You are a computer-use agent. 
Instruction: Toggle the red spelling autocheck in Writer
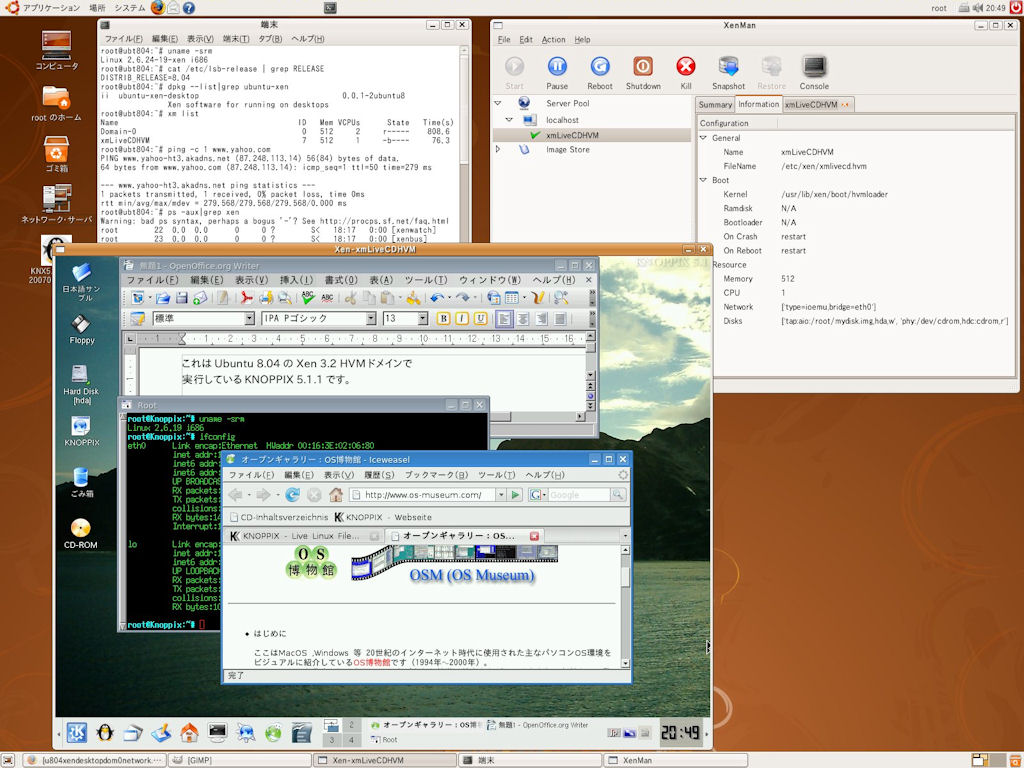[x=327, y=298]
